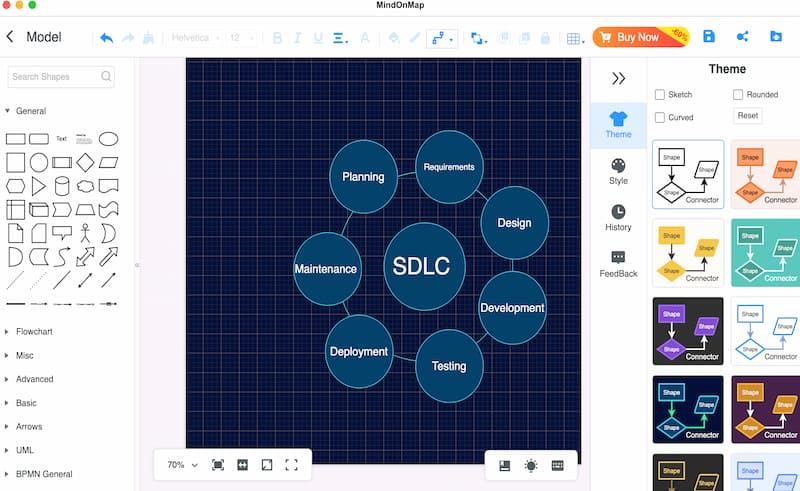Select the SDLC center circle
The image size is (800, 491).
pyautogui.click(x=424, y=266)
